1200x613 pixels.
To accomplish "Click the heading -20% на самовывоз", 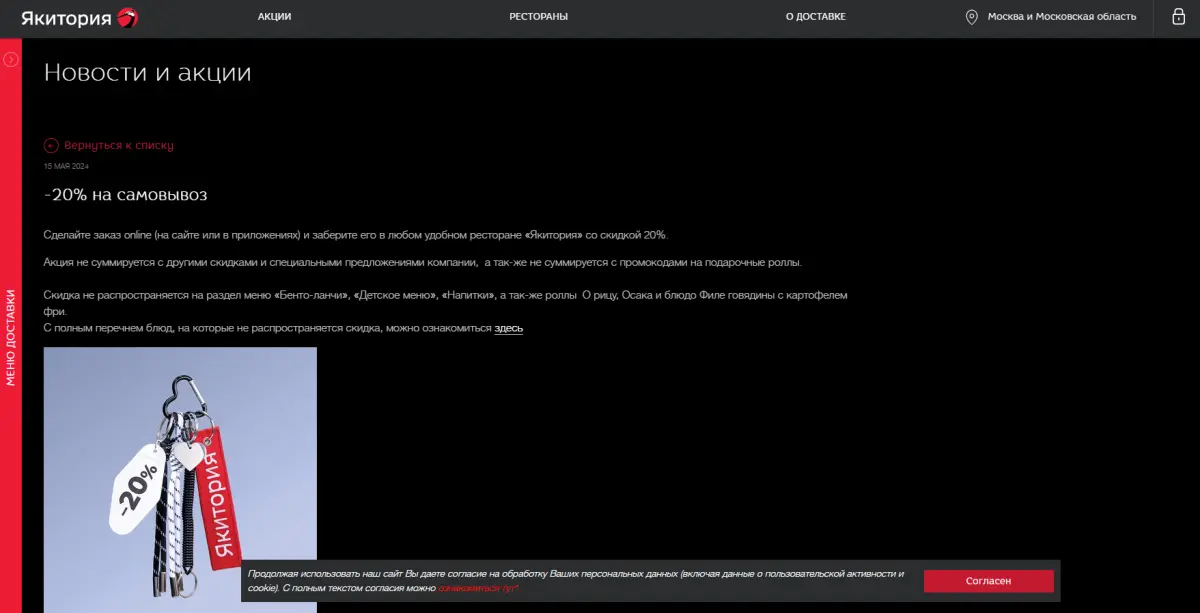I will point(126,195).
